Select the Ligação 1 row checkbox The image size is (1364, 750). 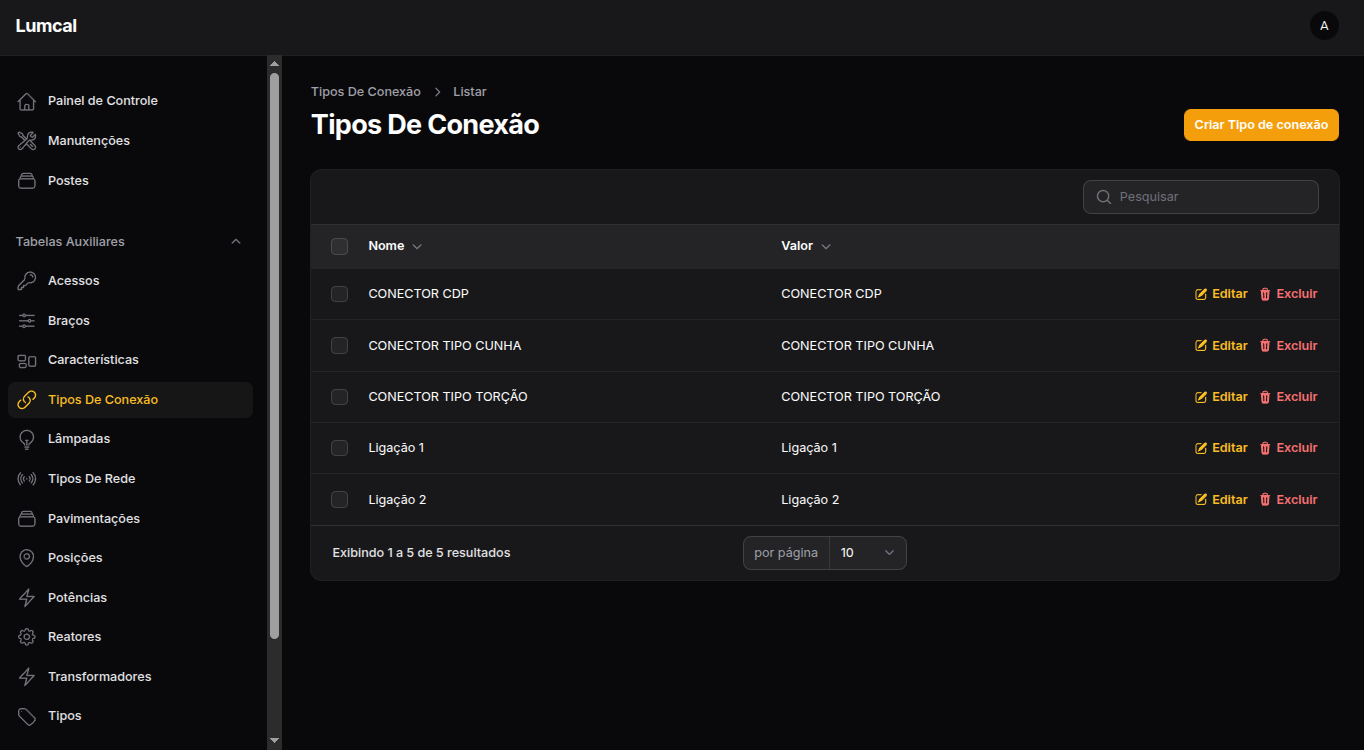(339, 448)
